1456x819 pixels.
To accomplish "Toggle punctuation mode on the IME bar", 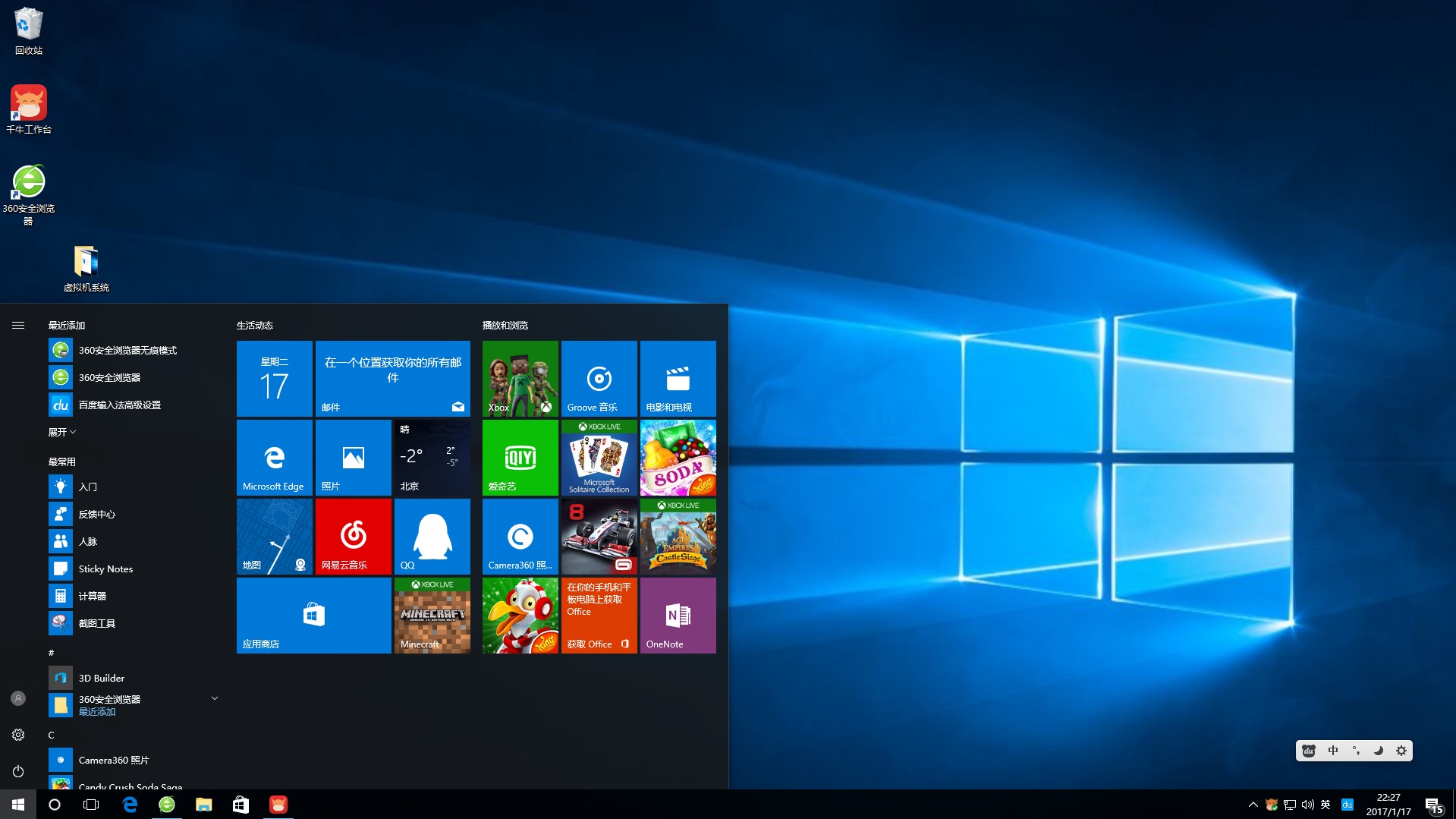I will coord(1356,751).
